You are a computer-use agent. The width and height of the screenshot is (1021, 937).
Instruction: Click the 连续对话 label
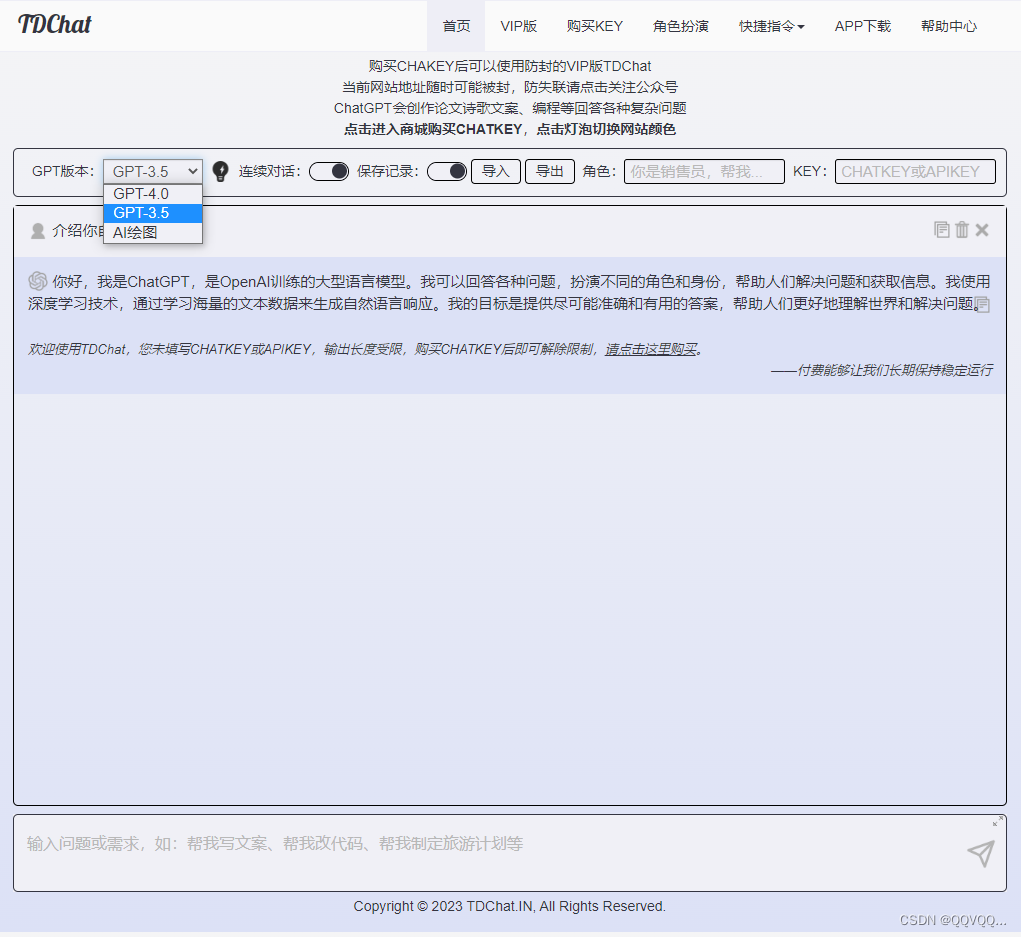click(270, 171)
